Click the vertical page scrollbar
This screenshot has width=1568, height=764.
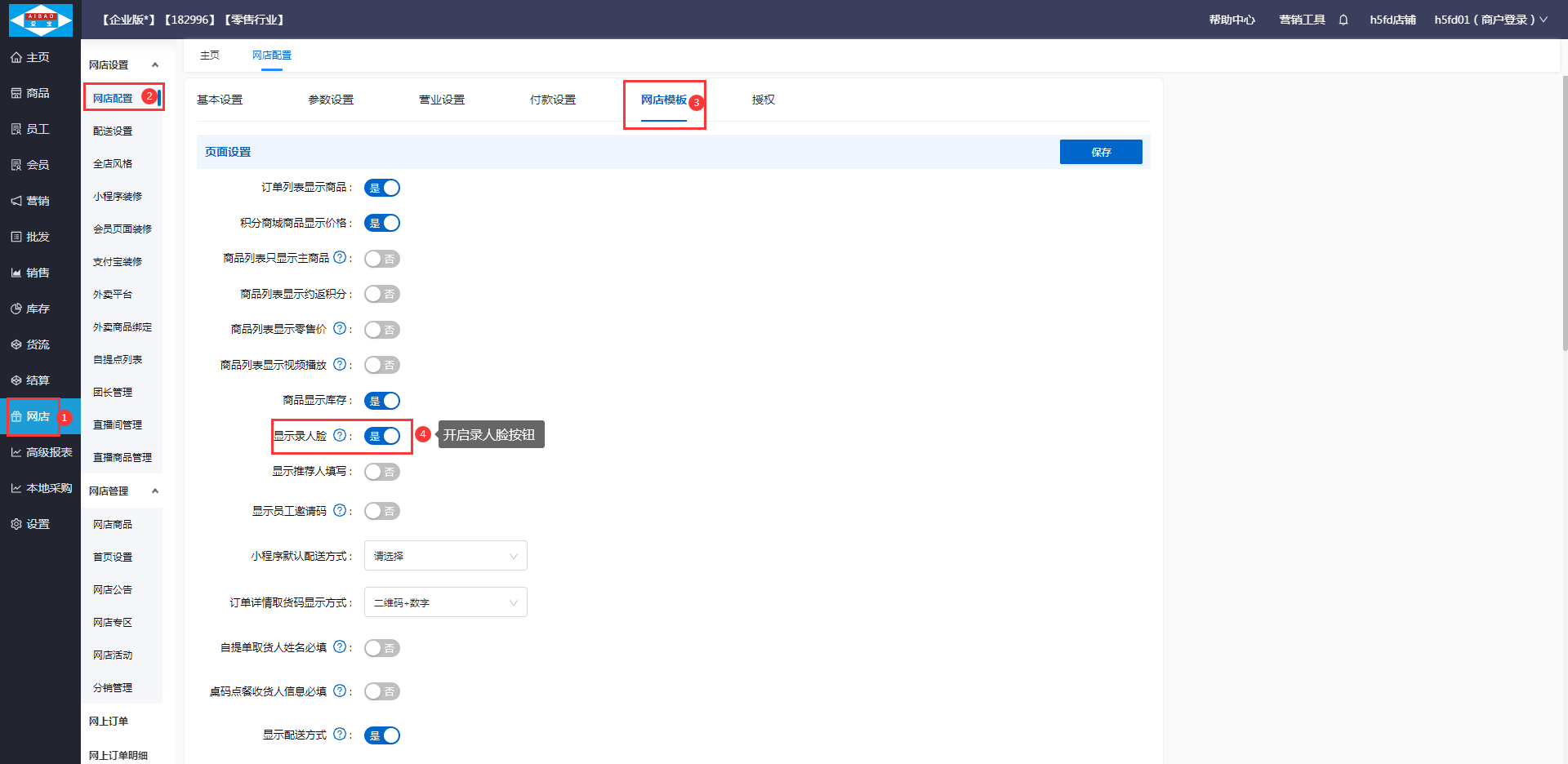coord(1564,212)
